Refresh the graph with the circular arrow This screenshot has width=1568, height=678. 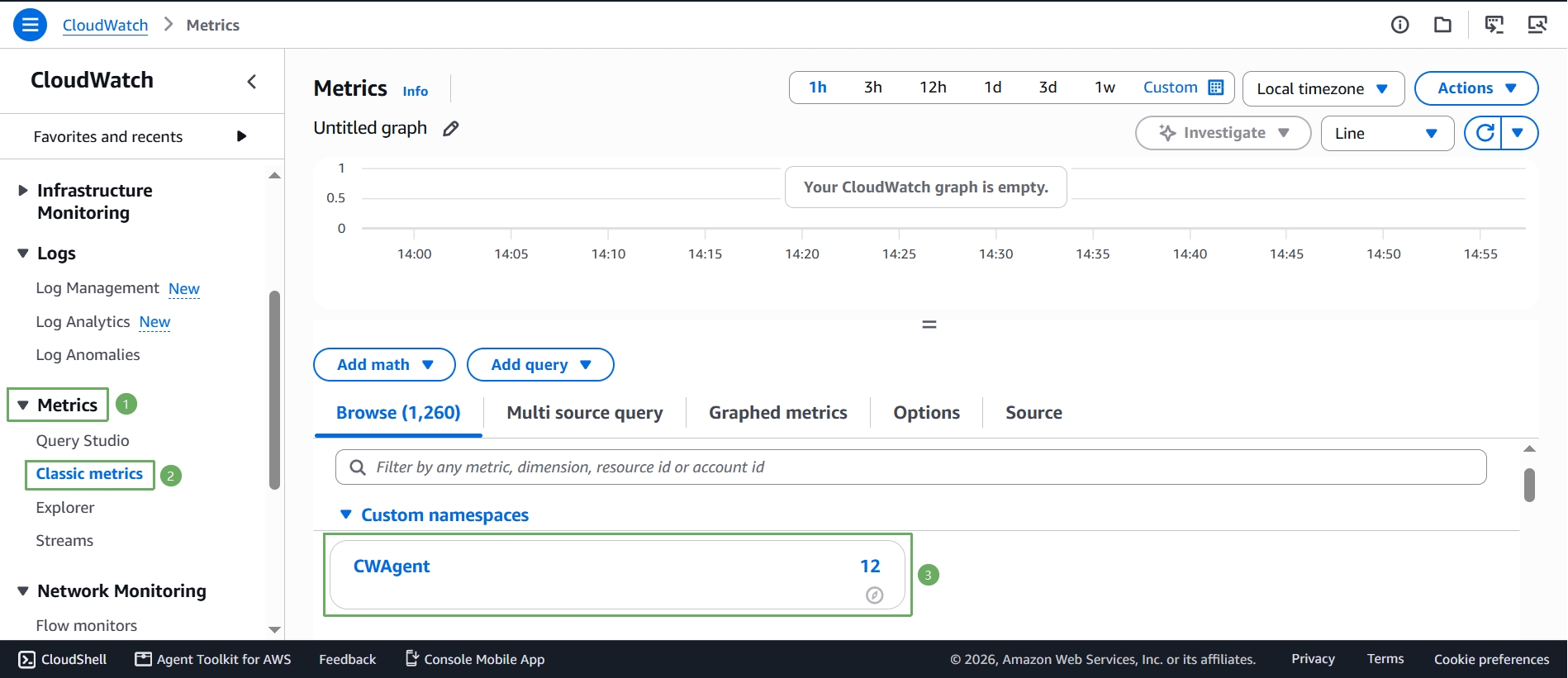[1485, 133]
